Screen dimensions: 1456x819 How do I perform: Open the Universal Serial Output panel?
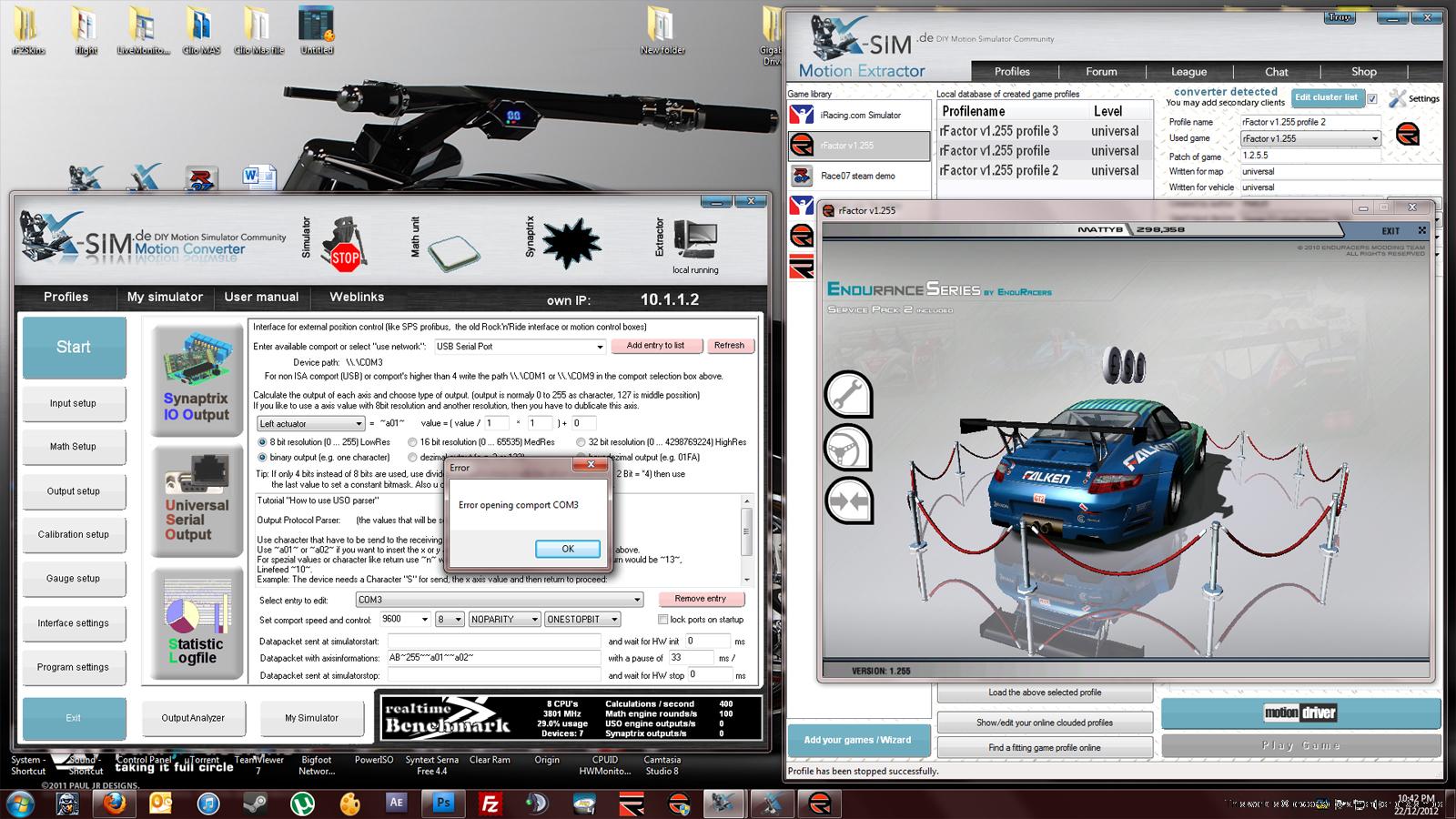tap(196, 501)
